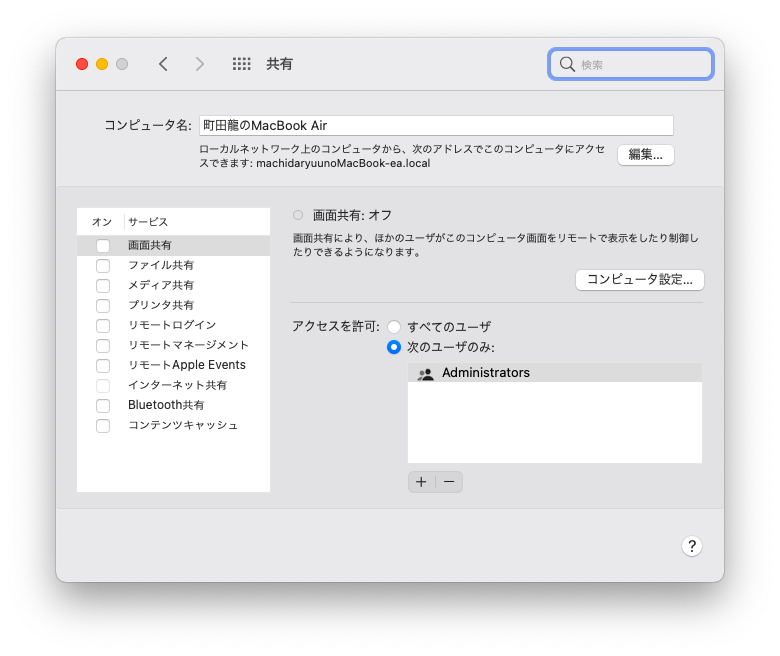Click the コンピュータ名 text field

pyautogui.click(x=436, y=125)
